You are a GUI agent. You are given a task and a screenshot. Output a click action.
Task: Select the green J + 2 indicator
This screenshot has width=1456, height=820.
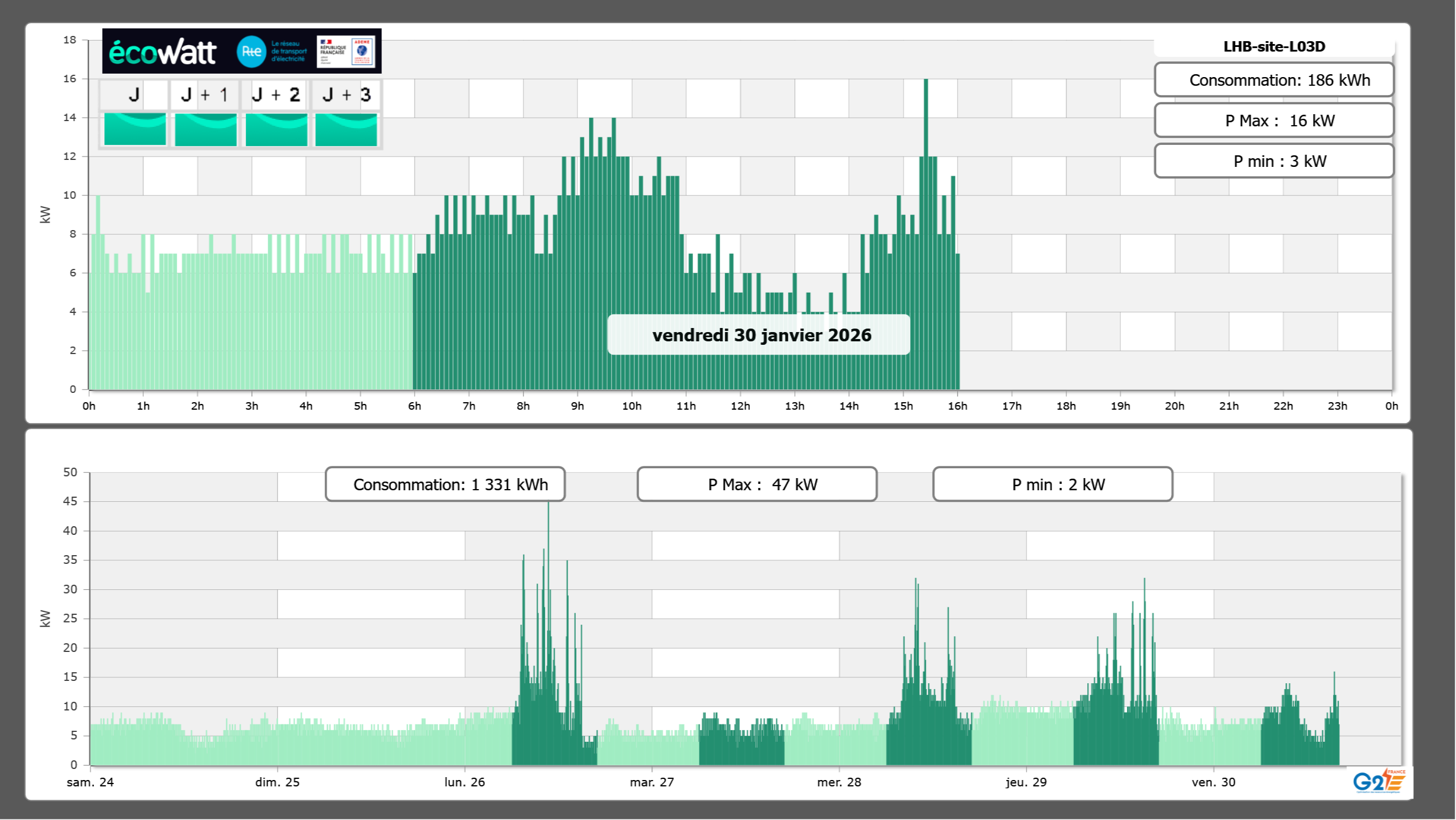click(276, 129)
